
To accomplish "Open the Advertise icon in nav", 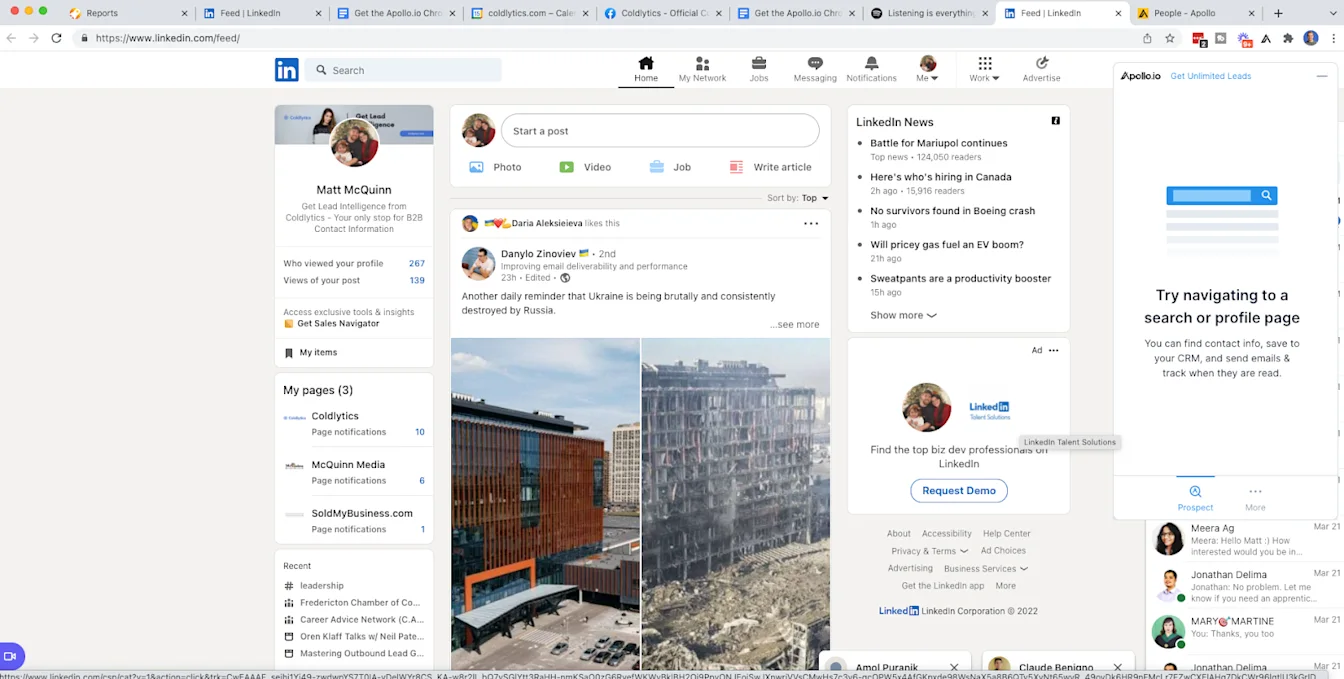I will [1041, 70].
